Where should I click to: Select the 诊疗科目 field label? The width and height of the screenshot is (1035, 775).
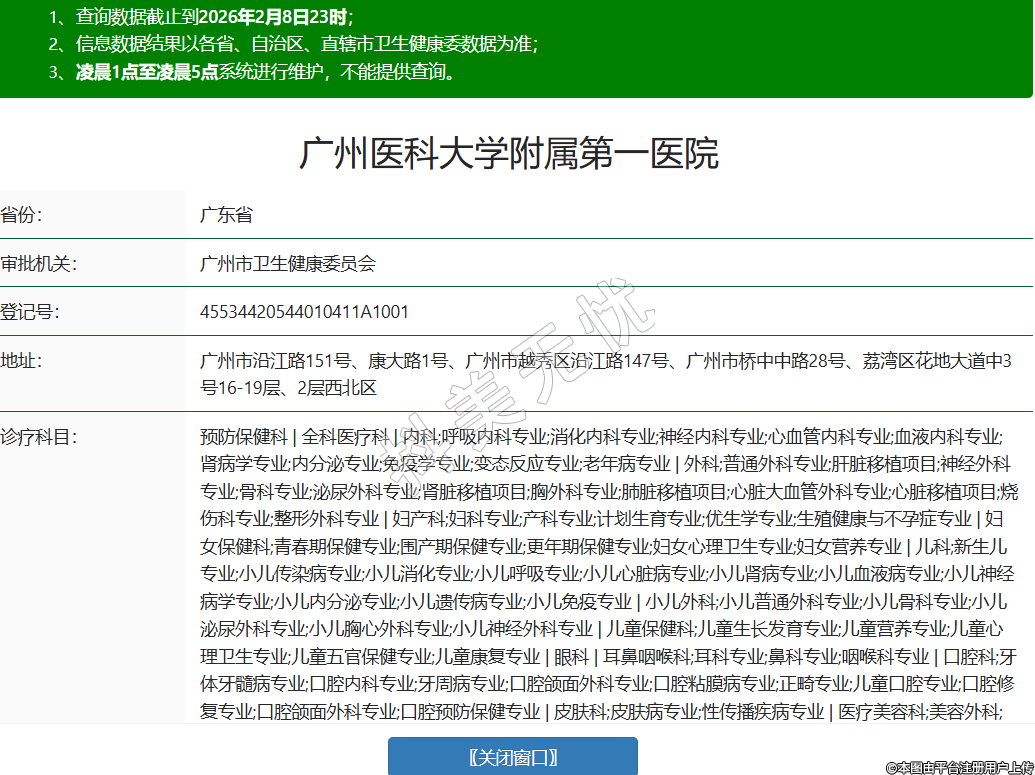[38, 437]
